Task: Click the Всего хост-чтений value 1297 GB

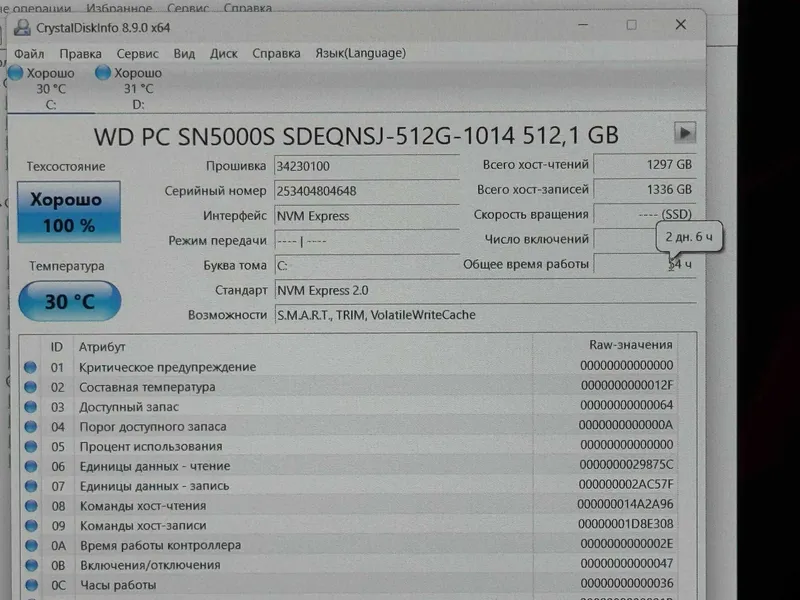Action: point(645,165)
